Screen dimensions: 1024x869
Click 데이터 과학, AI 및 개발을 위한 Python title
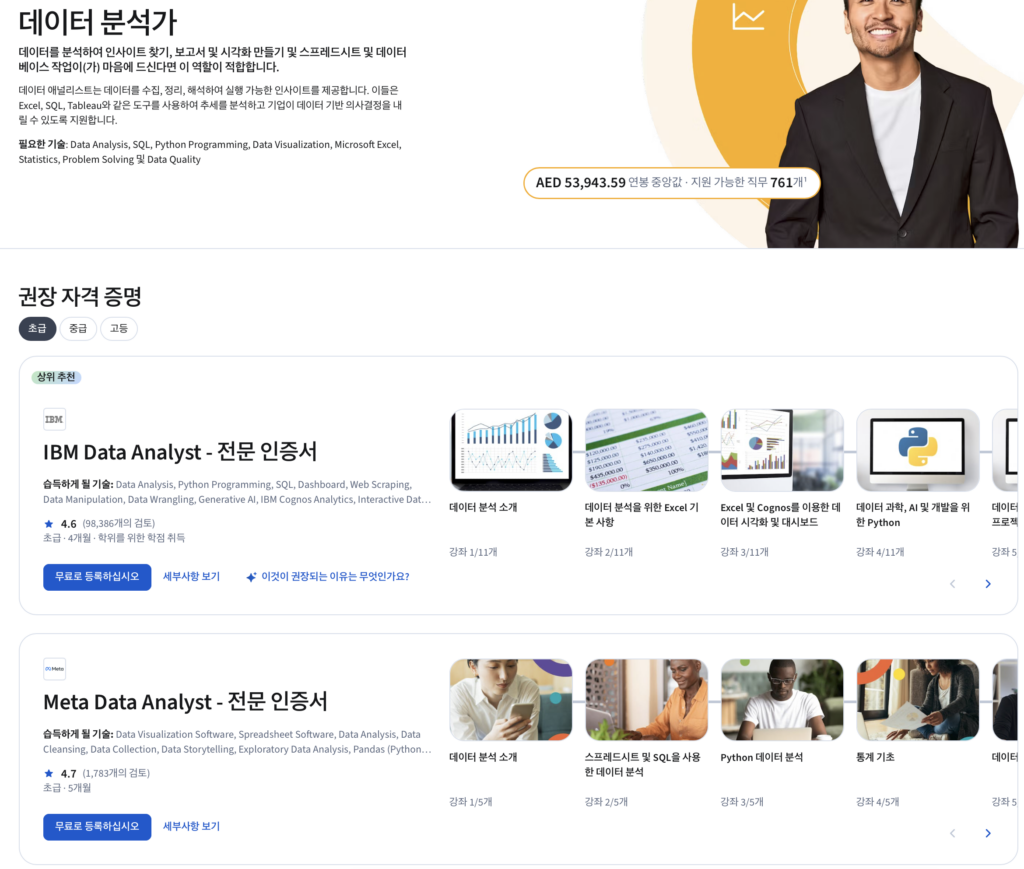913,514
